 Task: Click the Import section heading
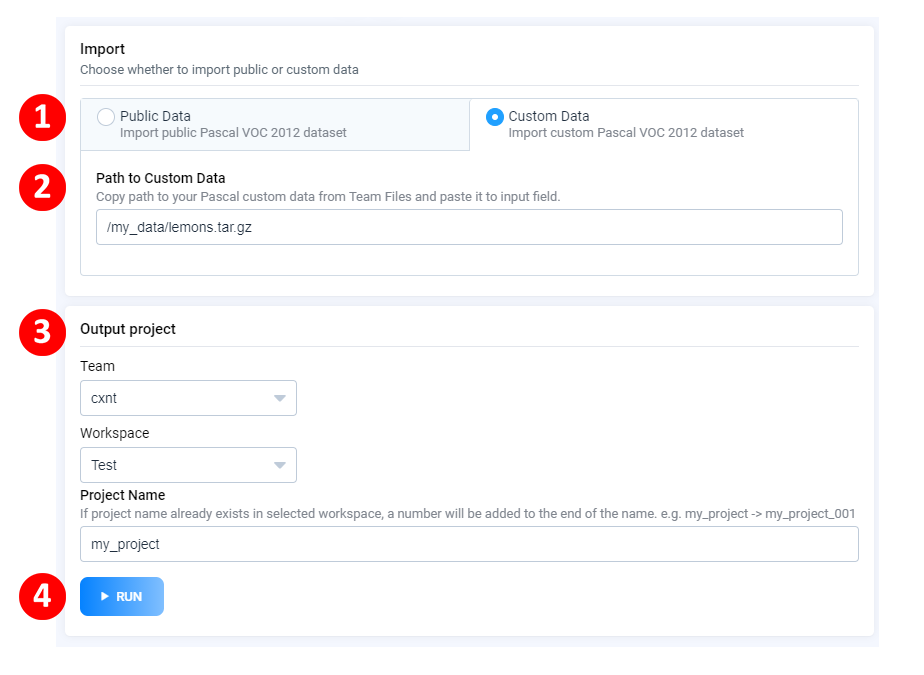point(103,49)
